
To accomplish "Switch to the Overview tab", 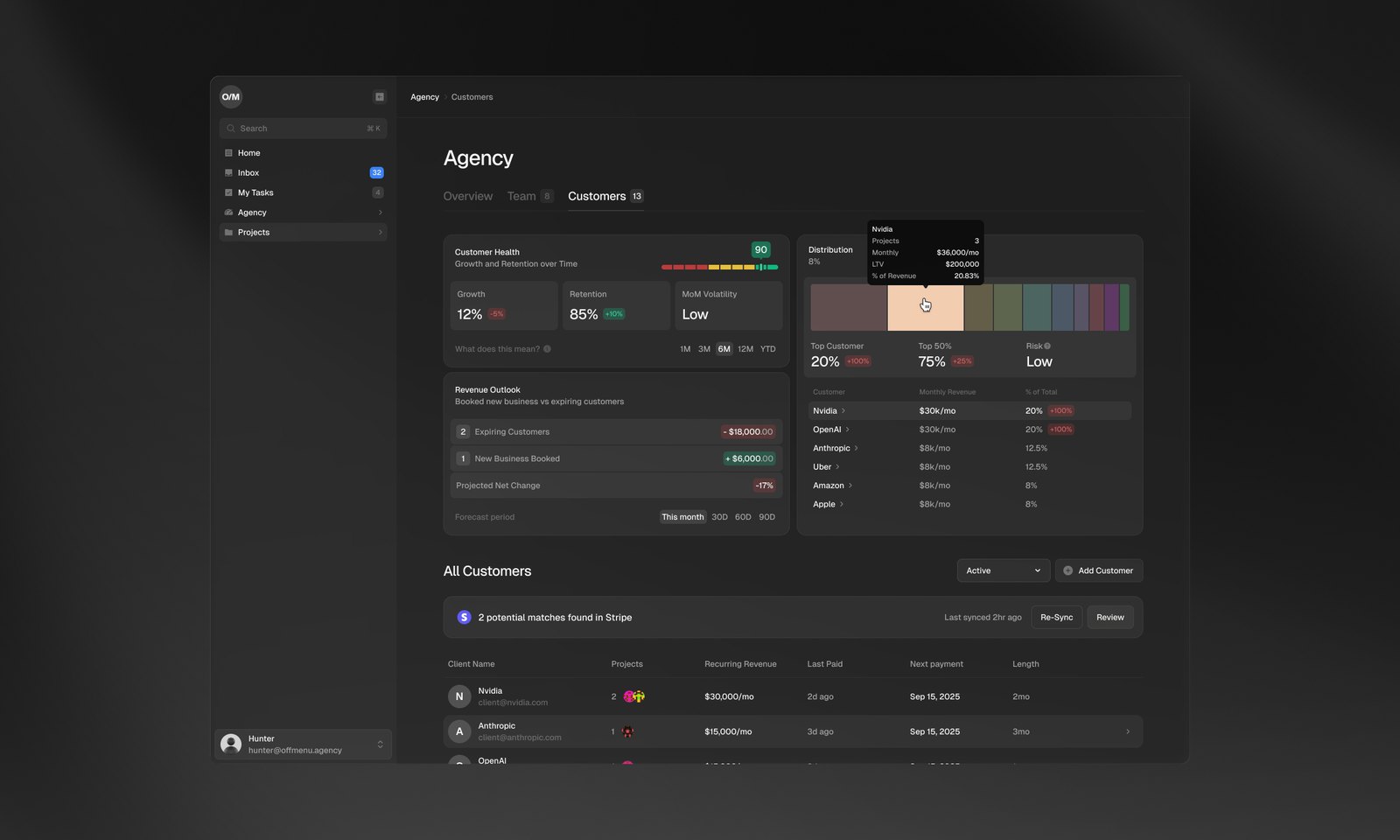I will (468, 197).
